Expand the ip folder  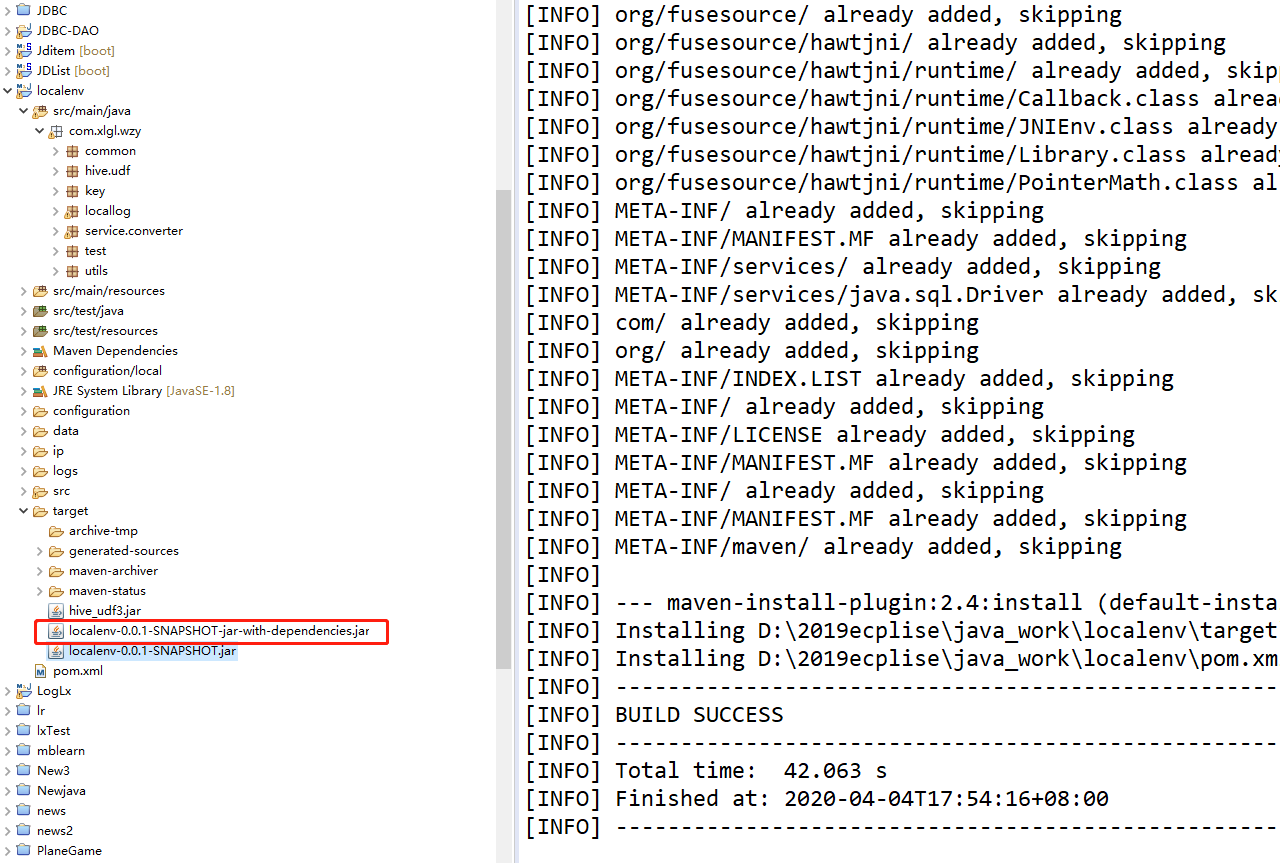point(24,450)
